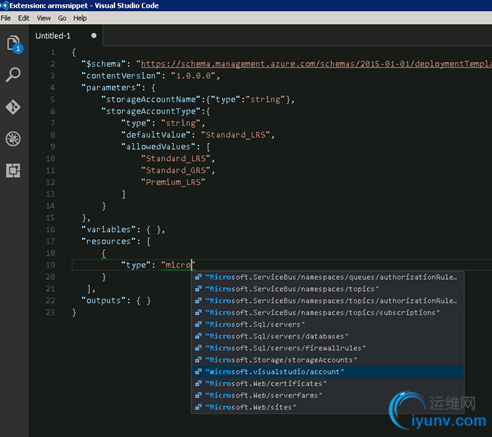The height and width of the screenshot is (437, 492).
Task: Choose Microsoft.ServiceBus/namespaces/topics suggestion
Action: [x=328, y=289]
